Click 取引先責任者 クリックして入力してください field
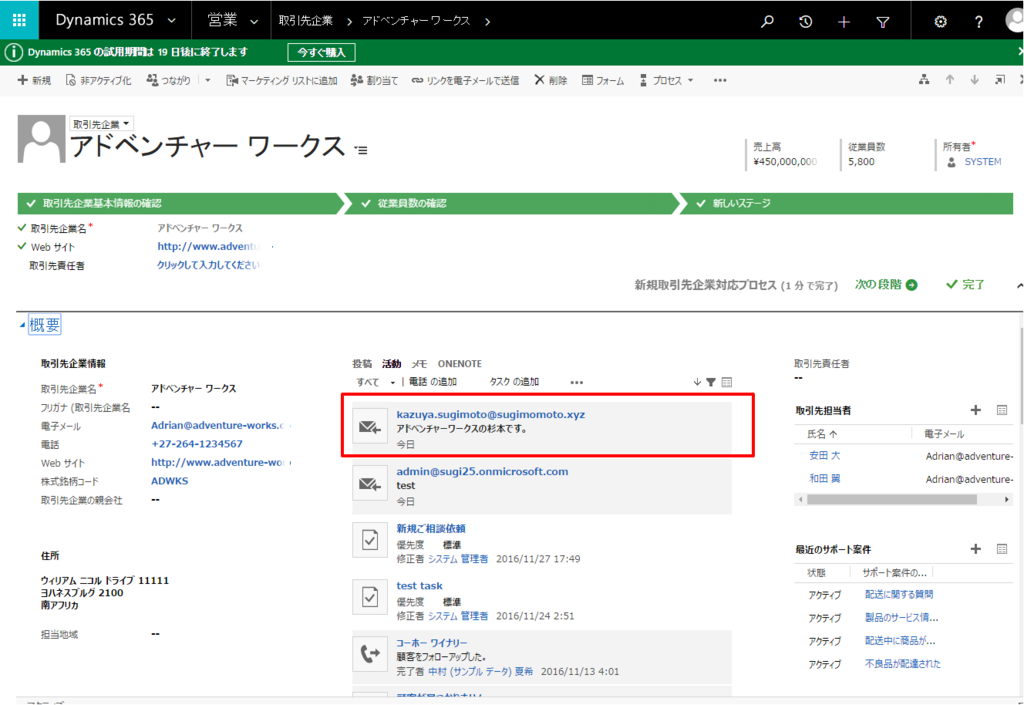The width and height of the screenshot is (1024, 705). pyautogui.click(x=208, y=265)
